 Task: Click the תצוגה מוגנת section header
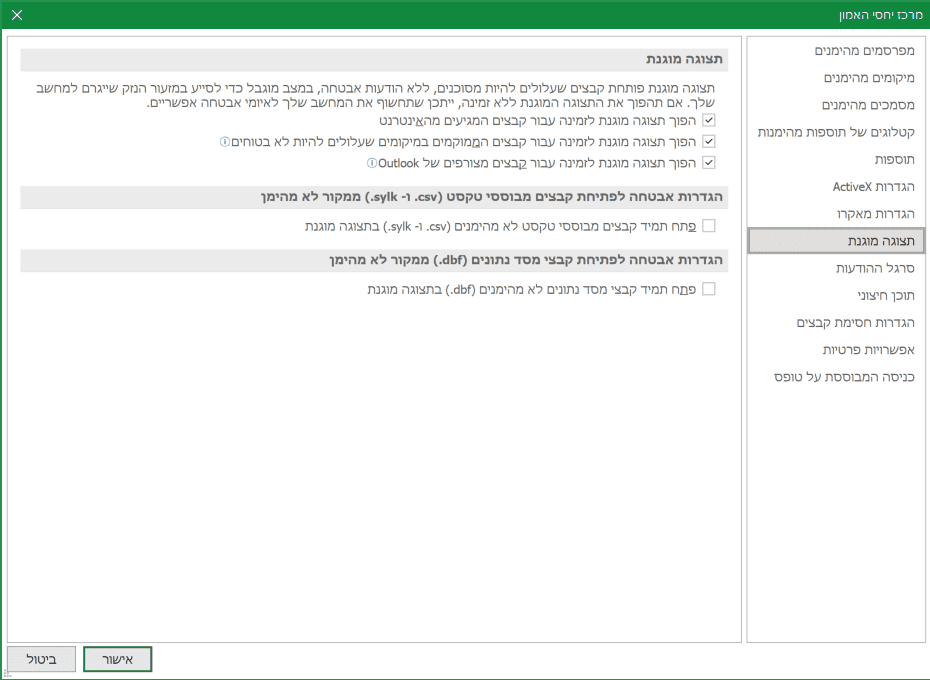(x=374, y=59)
